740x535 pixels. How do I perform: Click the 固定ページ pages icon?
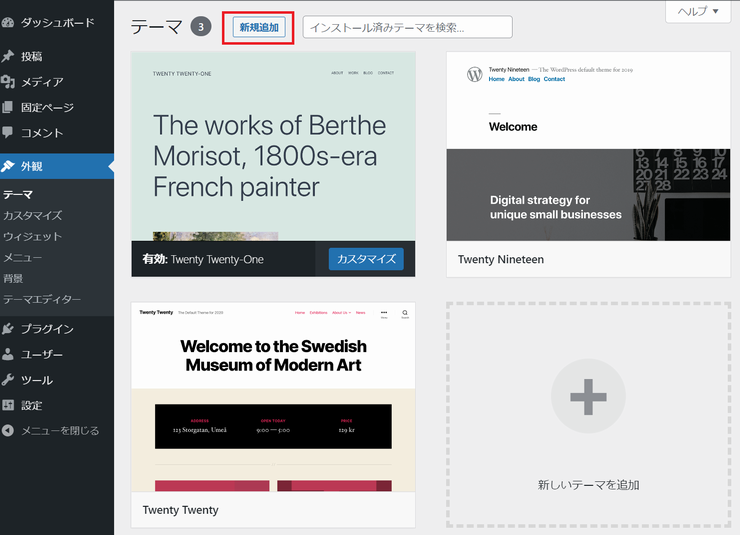click(x=8, y=107)
